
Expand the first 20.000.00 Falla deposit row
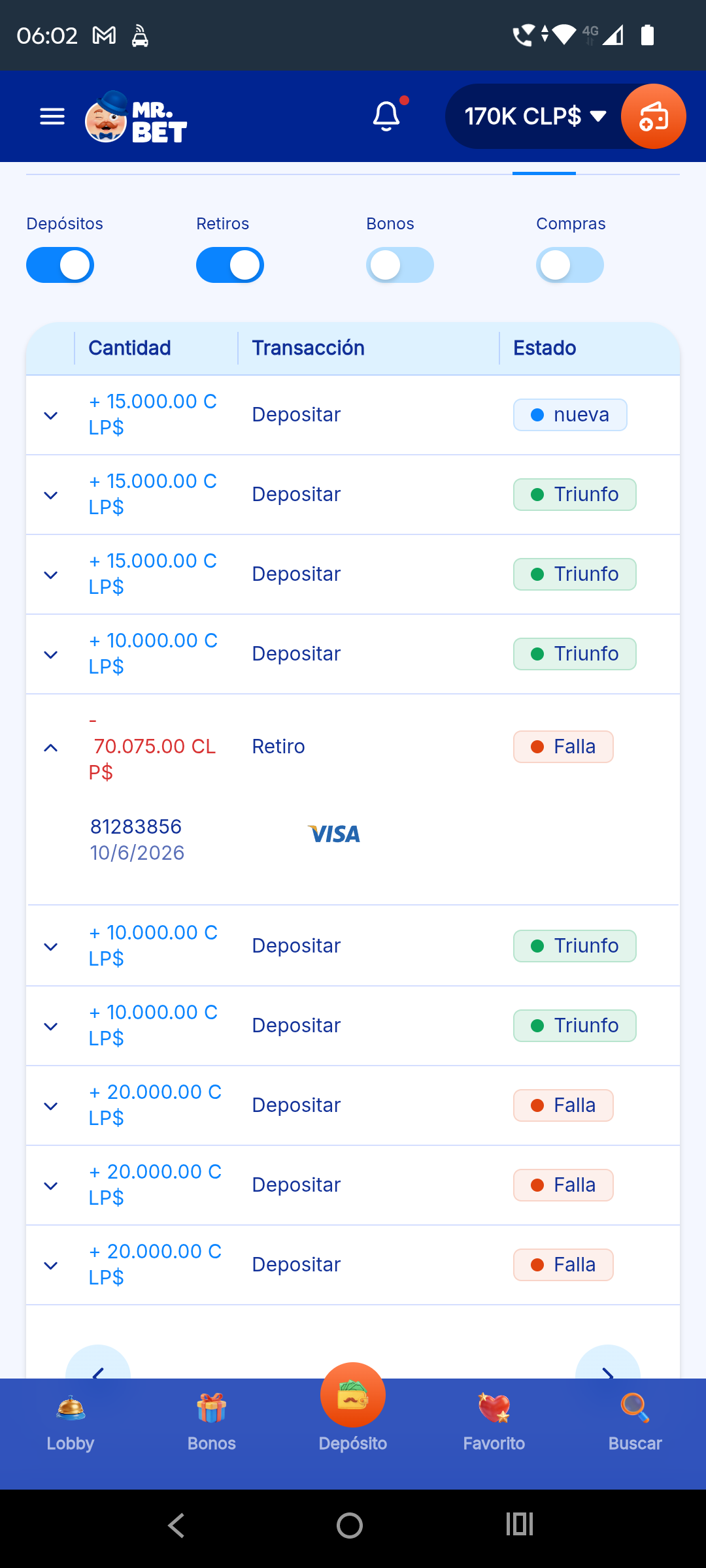click(50, 1106)
